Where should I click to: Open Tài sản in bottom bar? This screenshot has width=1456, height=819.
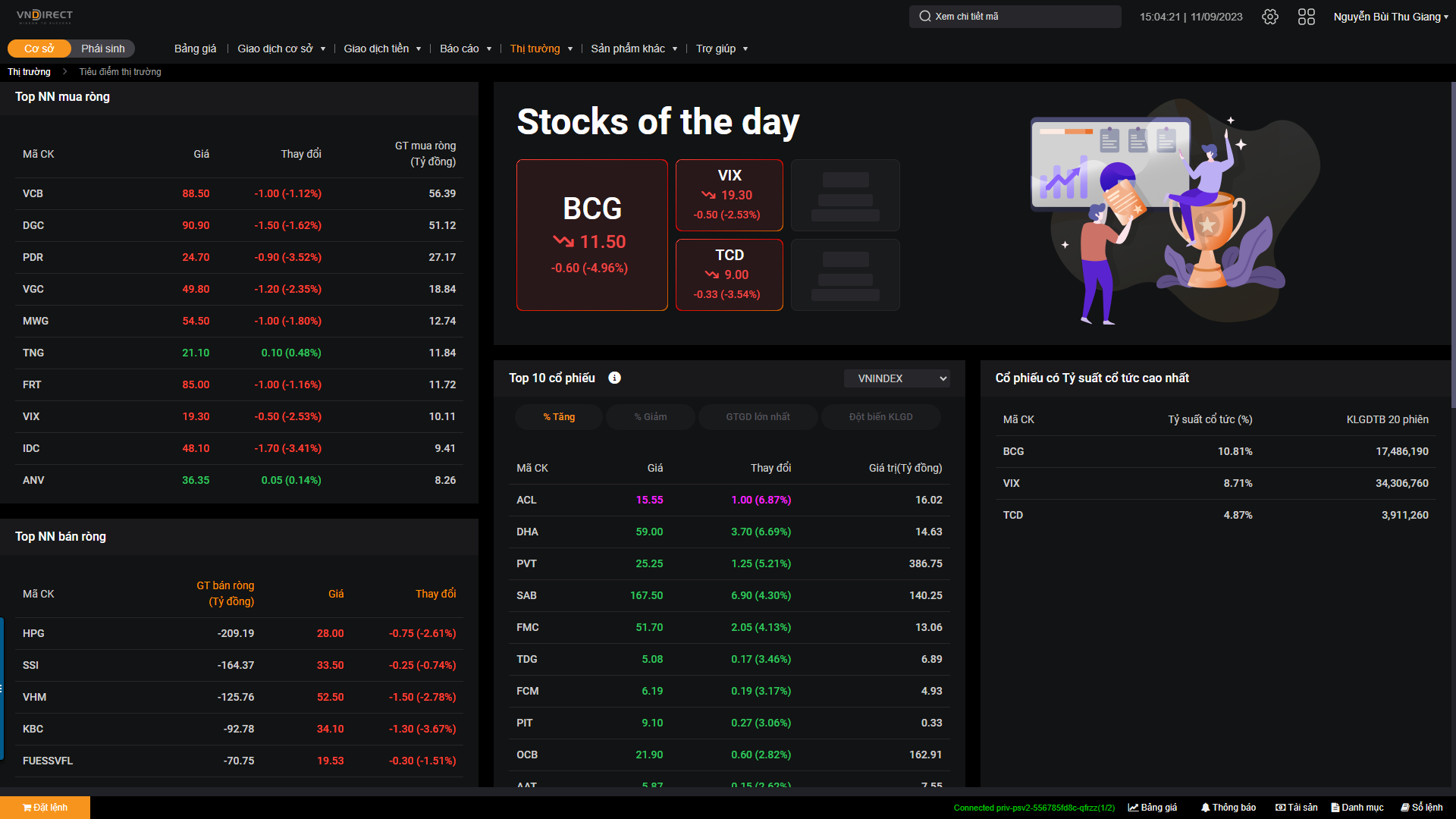1297,808
